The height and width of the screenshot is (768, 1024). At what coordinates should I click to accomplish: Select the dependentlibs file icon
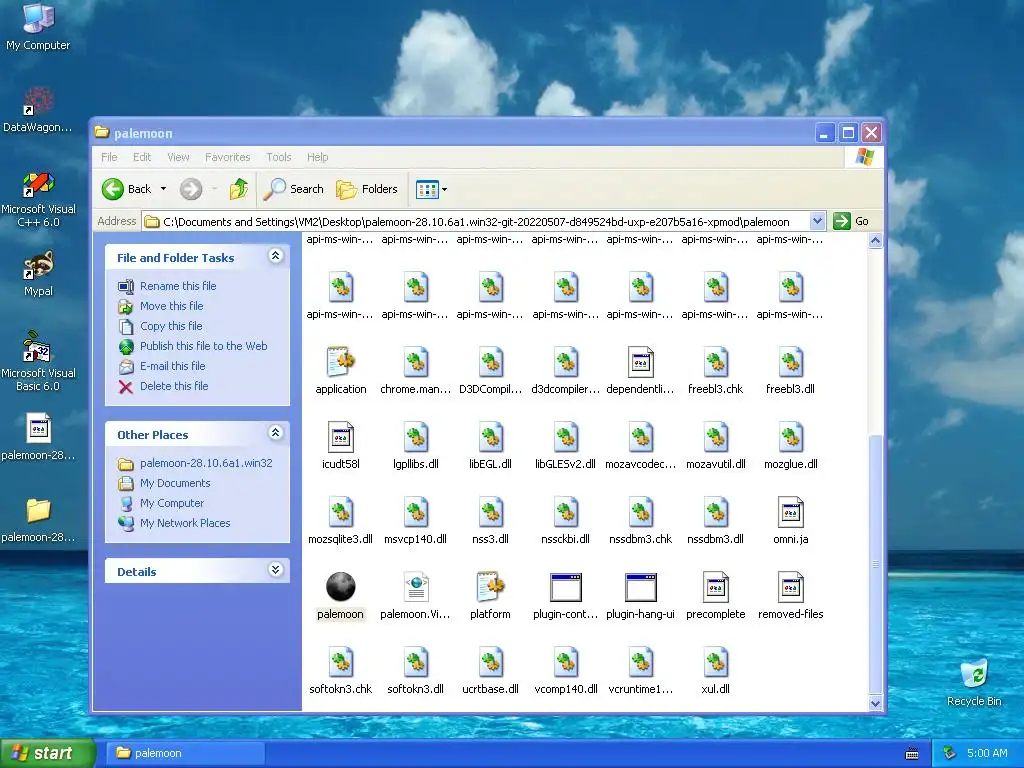coord(641,361)
